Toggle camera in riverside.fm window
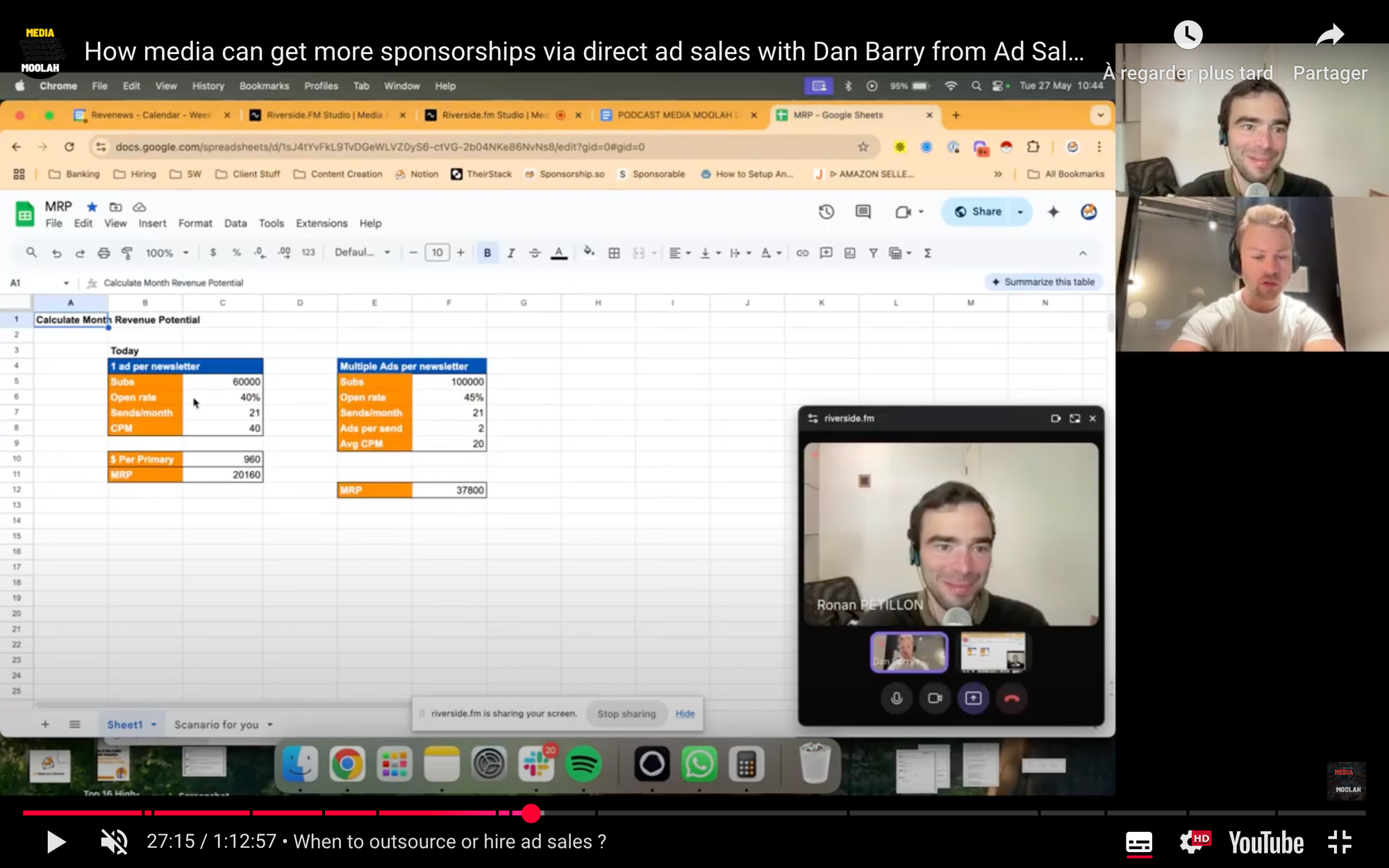Image resolution: width=1389 pixels, height=868 pixels. (x=935, y=698)
